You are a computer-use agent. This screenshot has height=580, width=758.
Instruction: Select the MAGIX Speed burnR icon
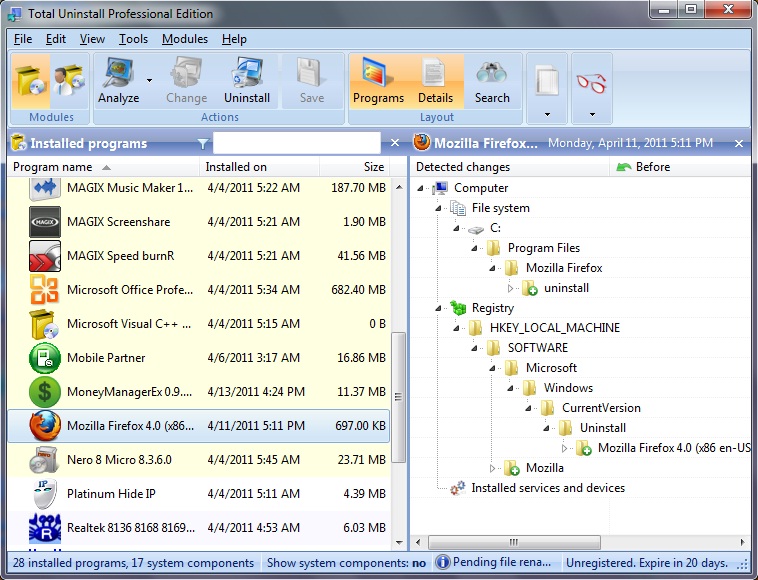[x=44, y=256]
